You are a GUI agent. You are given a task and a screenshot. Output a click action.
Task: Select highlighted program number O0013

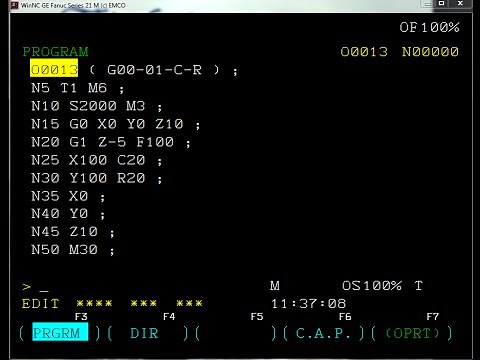coord(54,68)
